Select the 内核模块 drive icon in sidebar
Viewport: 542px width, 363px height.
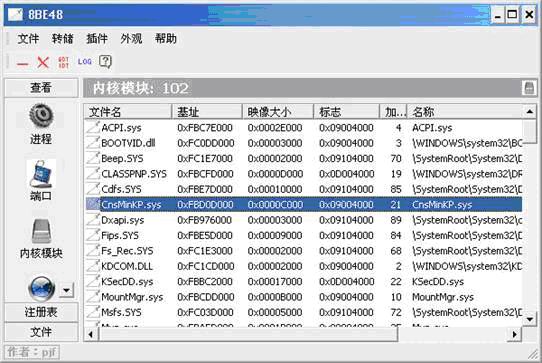point(41,231)
